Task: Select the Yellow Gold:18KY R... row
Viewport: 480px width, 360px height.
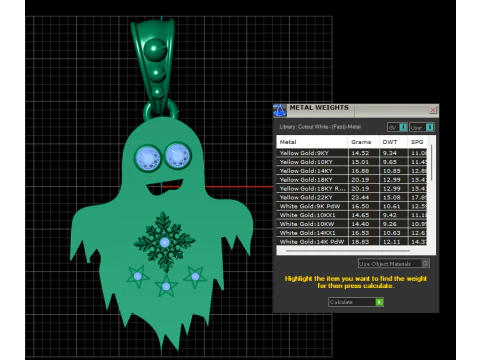Action: (x=352, y=188)
